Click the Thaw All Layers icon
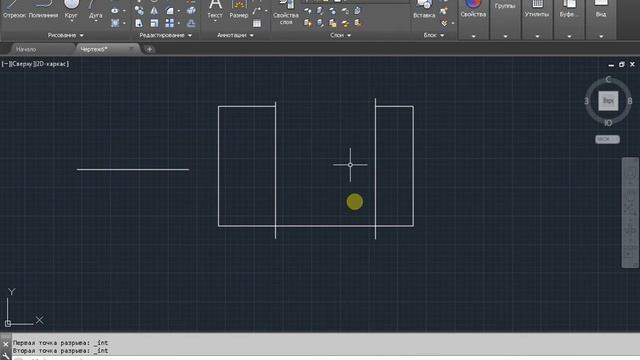 [x=333, y=23]
